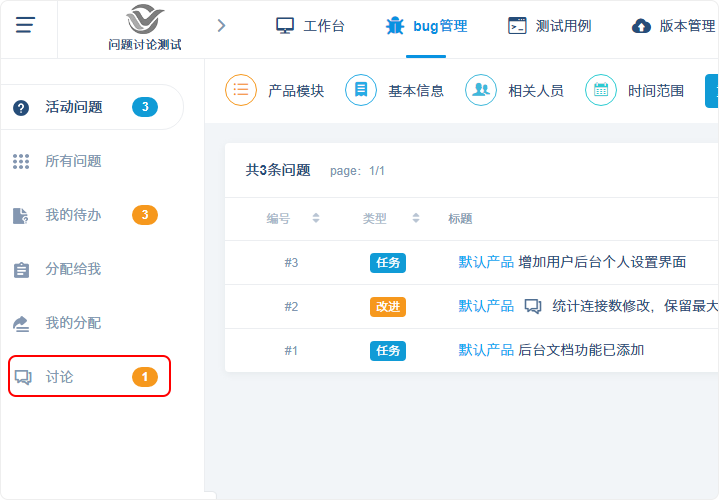This screenshot has width=720, height=500.
Task: Click the orange list icon for 产品模块
Action: click(241, 90)
